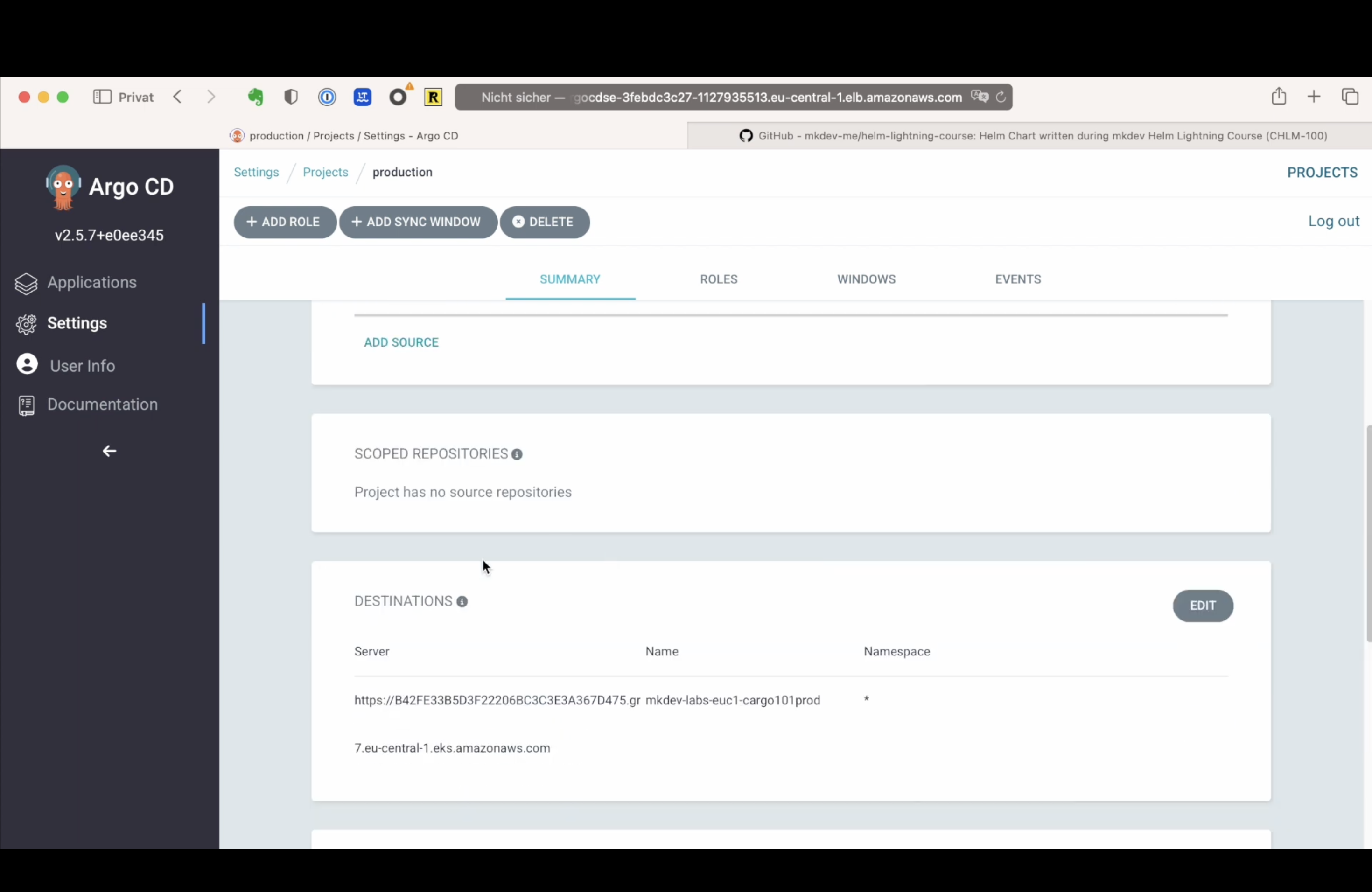Switch to the EVENTS tab
This screenshot has width=1372, height=892.
[x=1018, y=279]
